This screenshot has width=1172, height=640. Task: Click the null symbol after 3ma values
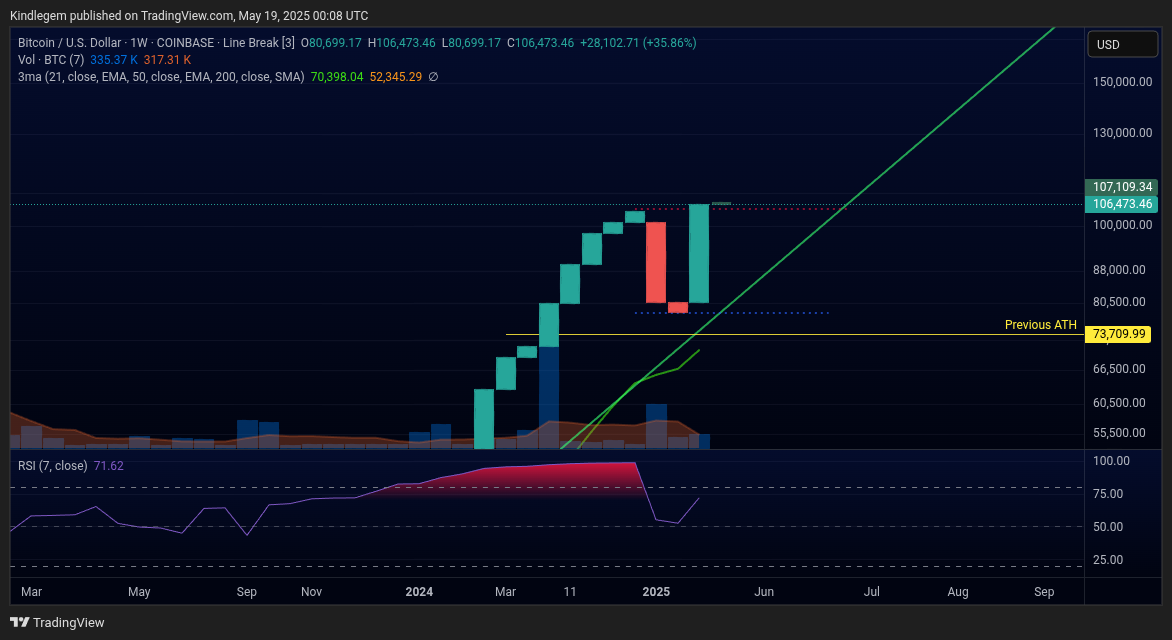tap(433, 76)
